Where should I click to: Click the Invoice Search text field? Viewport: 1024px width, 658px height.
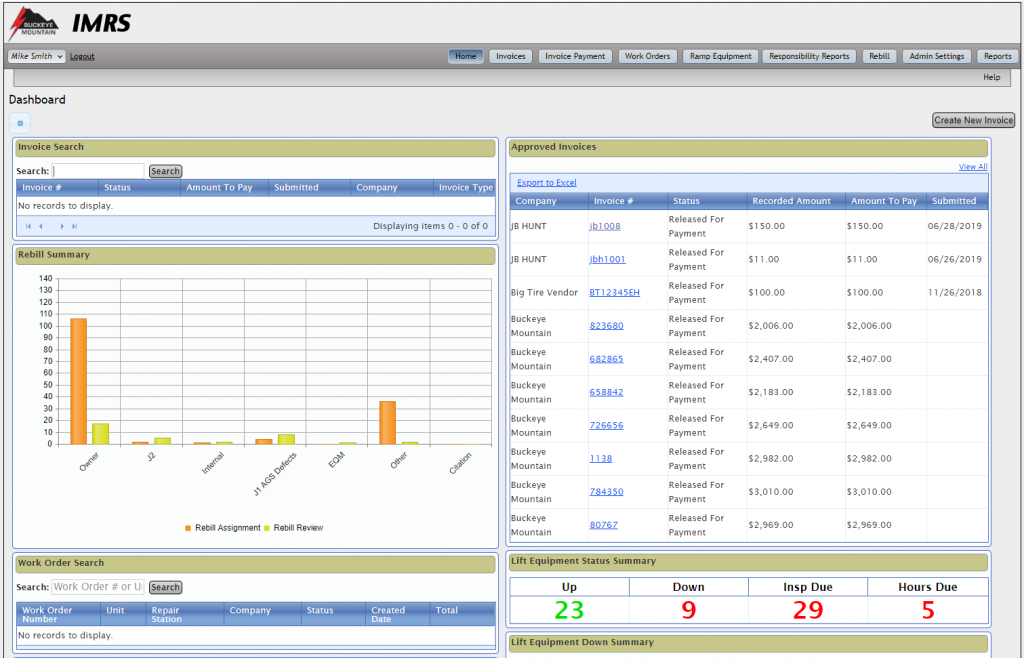98,171
